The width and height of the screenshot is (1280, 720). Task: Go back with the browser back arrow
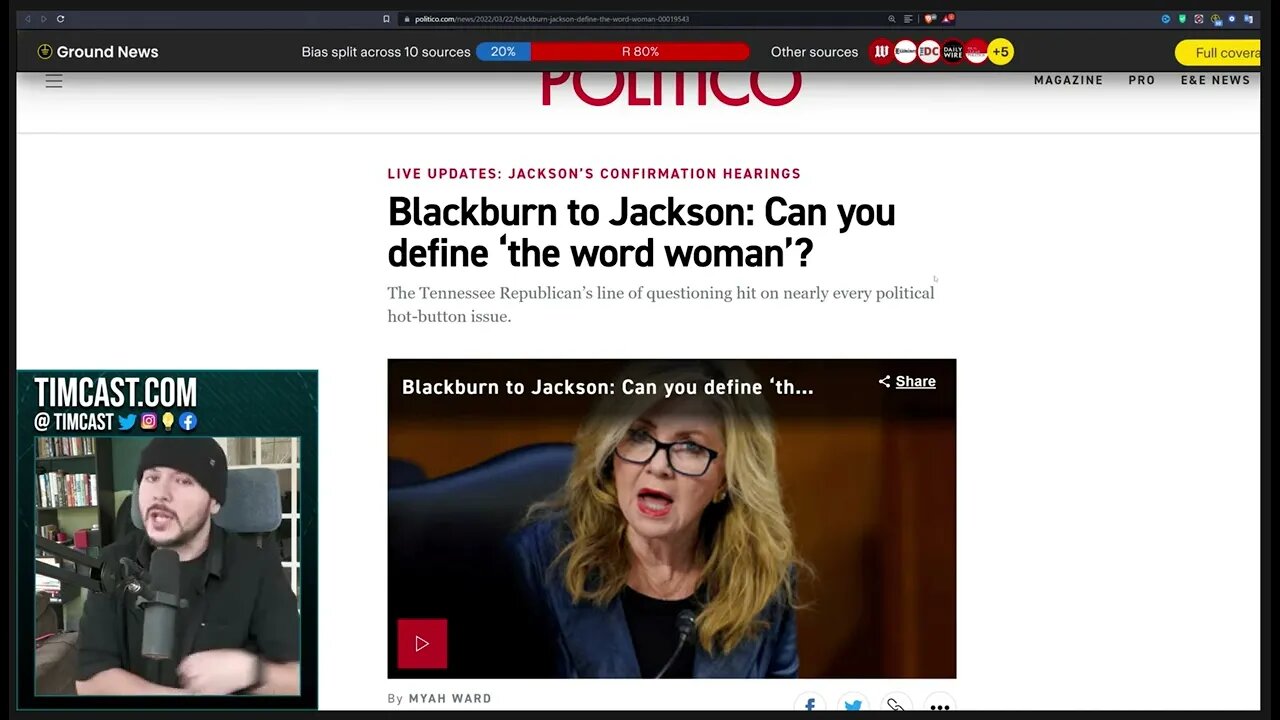[x=27, y=19]
